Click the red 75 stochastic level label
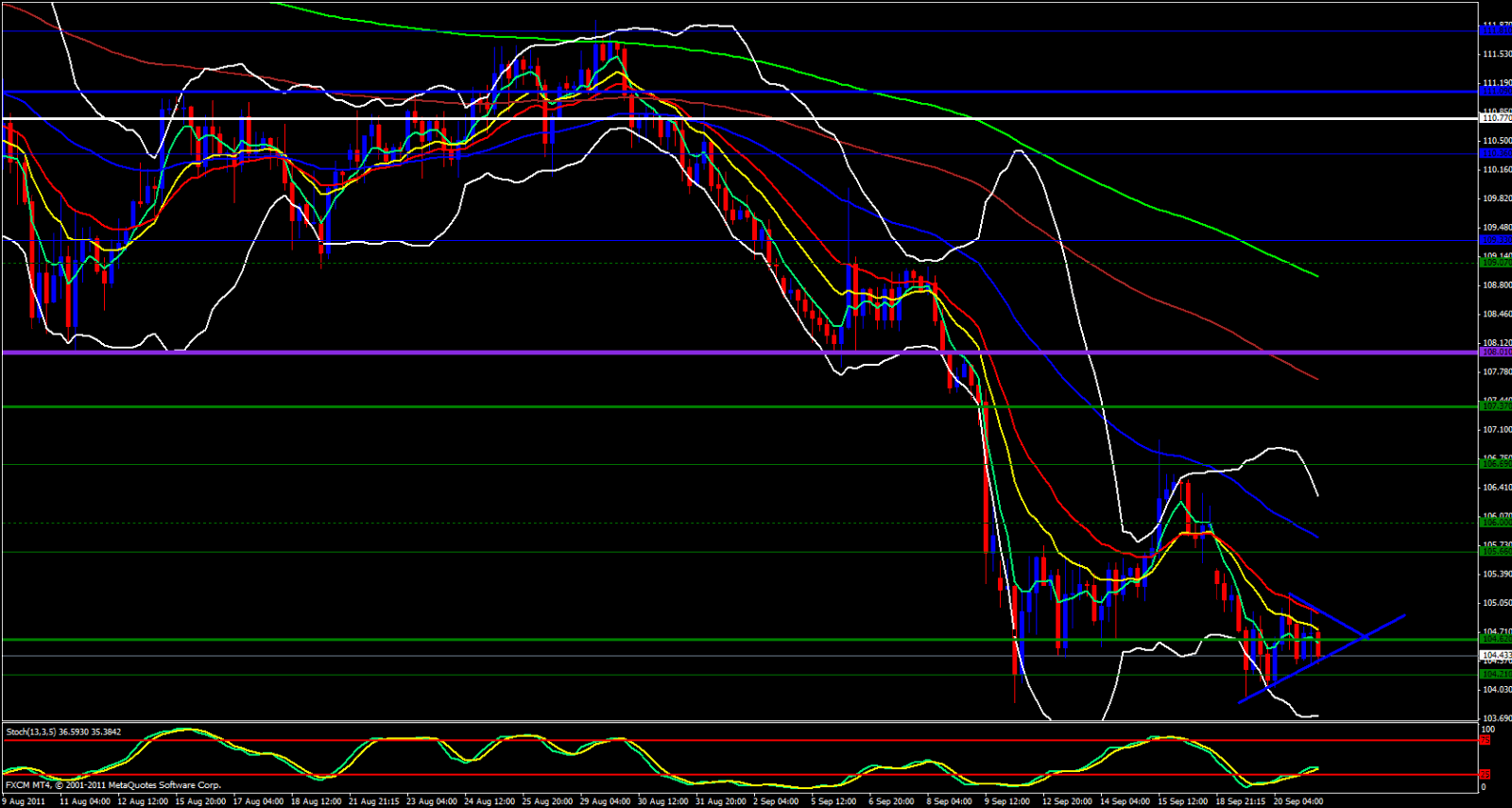The width and height of the screenshot is (1512, 808). [x=1486, y=740]
